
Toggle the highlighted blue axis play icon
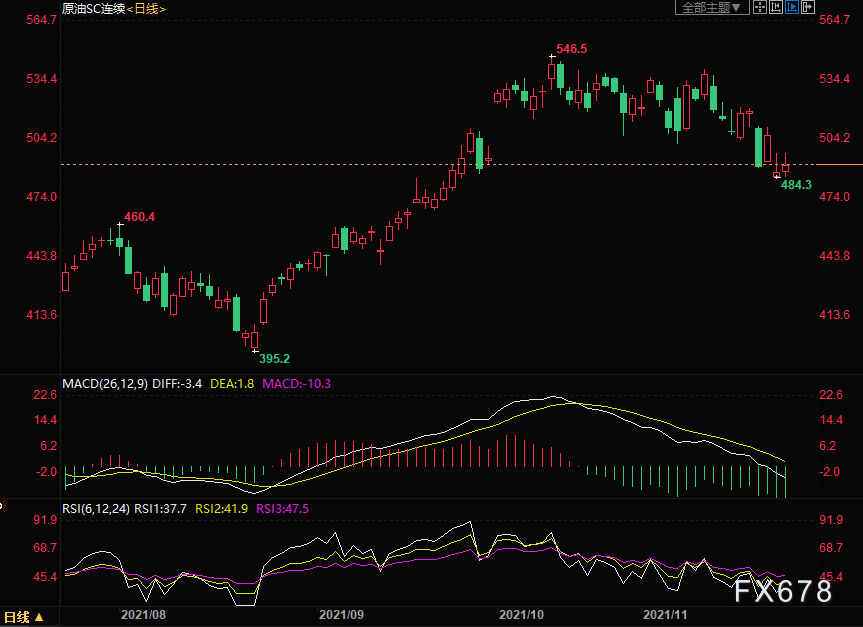[792, 7]
